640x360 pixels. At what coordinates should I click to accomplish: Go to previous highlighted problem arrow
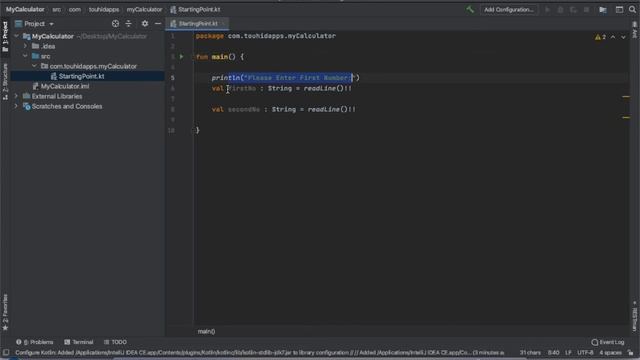613,37
